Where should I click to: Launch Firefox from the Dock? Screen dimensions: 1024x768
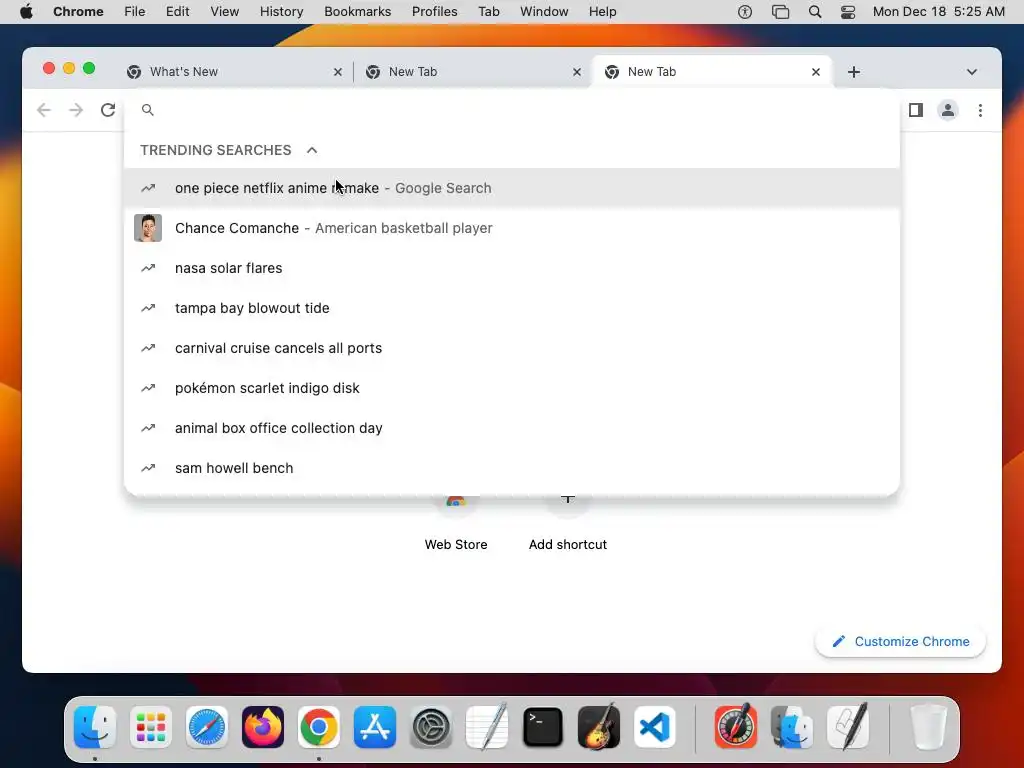click(x=263, y=727)
